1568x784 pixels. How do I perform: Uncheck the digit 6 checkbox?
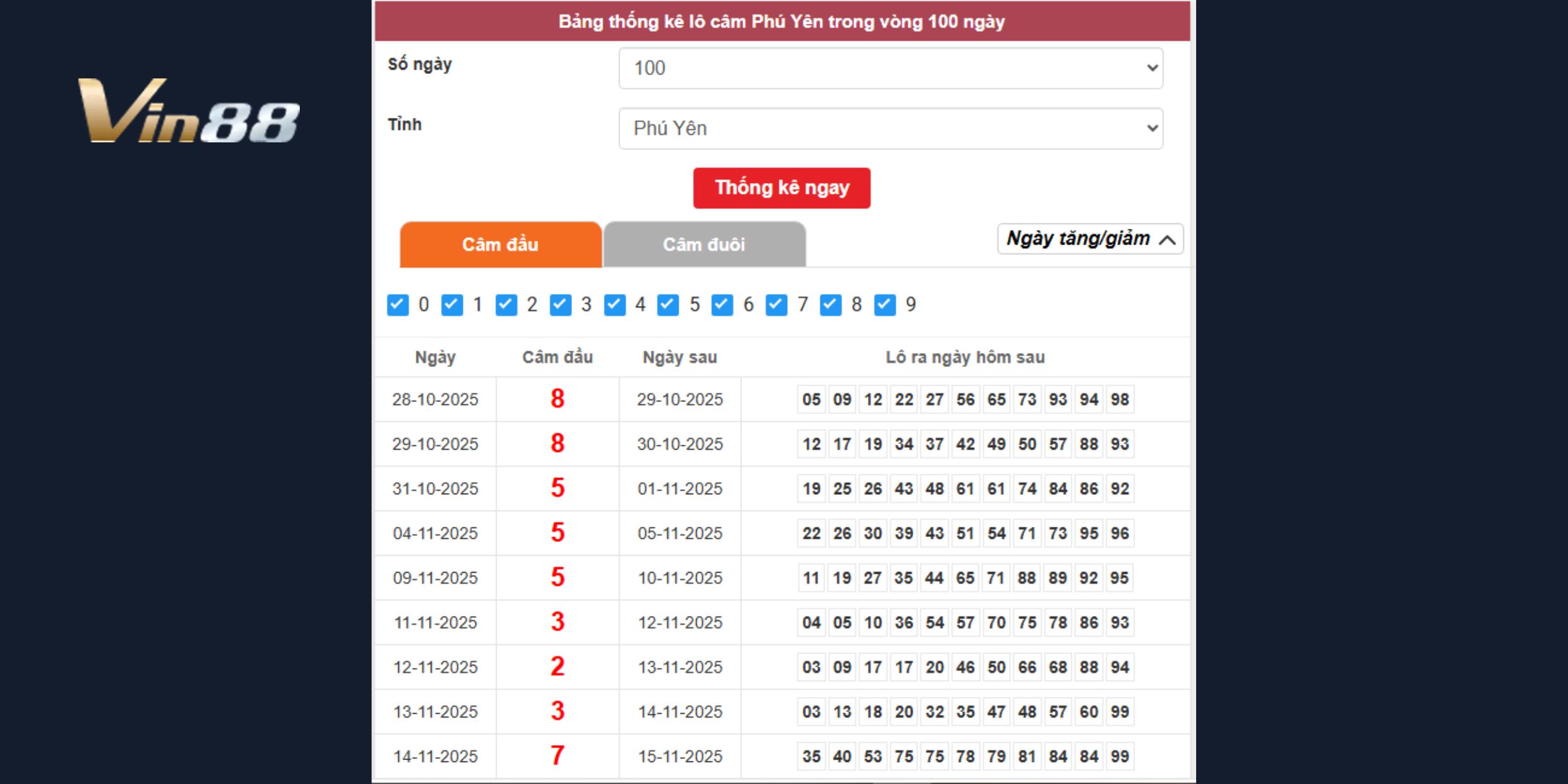(722, 305)
